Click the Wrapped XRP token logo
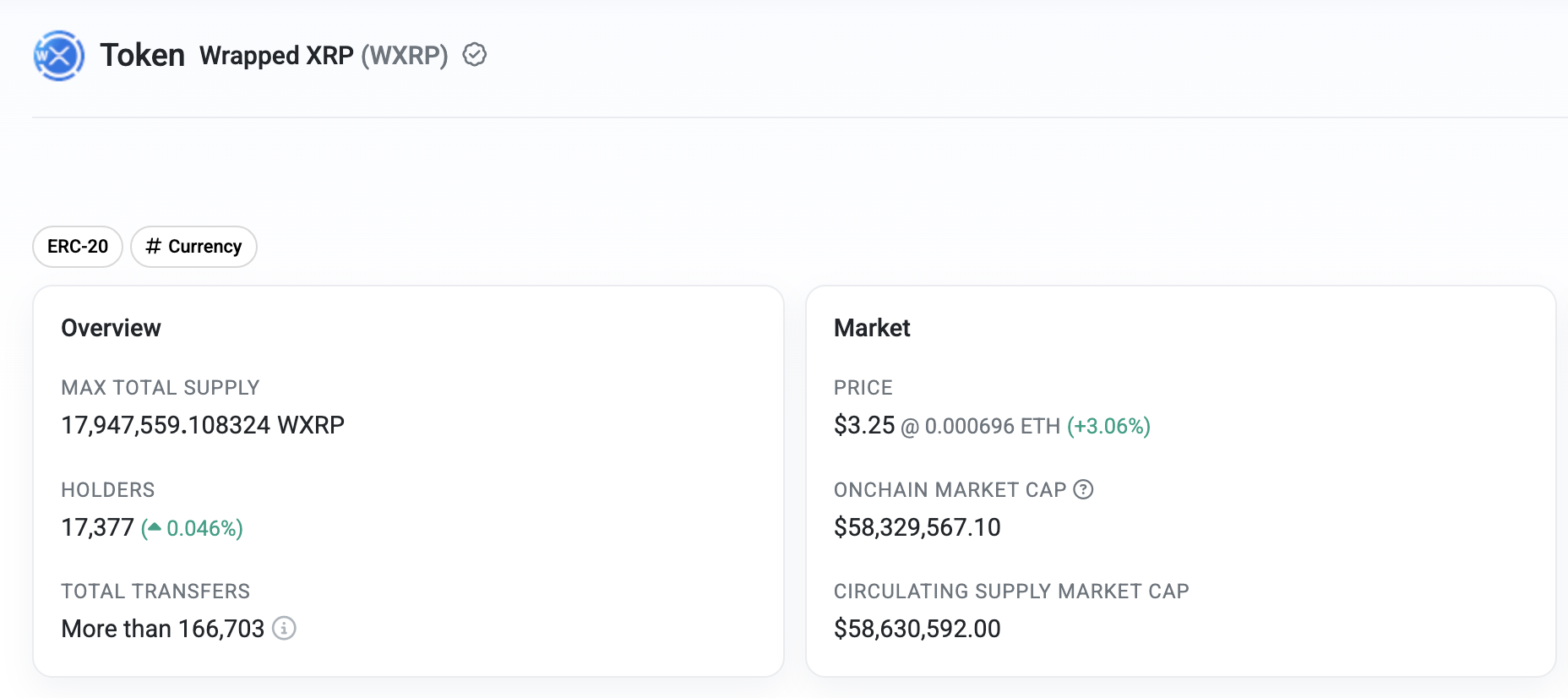The height and width of the screenshot is (698, 1568). [58, 56]
